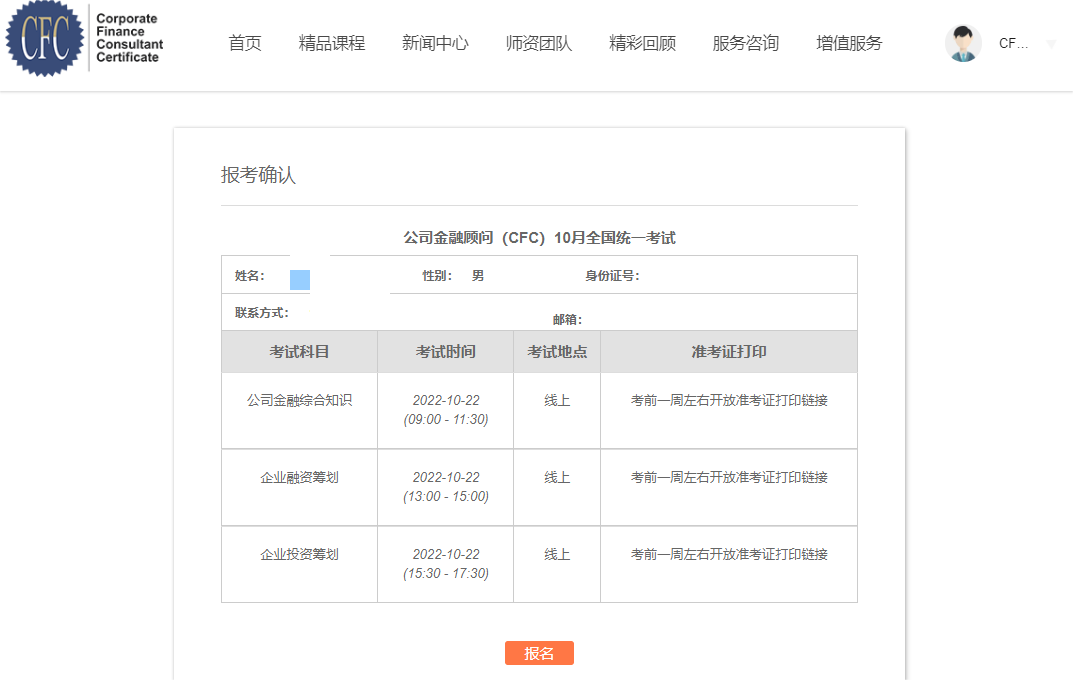The height and width of the screenshot is (680, 1073).
Task: Click the gender value 男
Action: click(x=478, y=276)
